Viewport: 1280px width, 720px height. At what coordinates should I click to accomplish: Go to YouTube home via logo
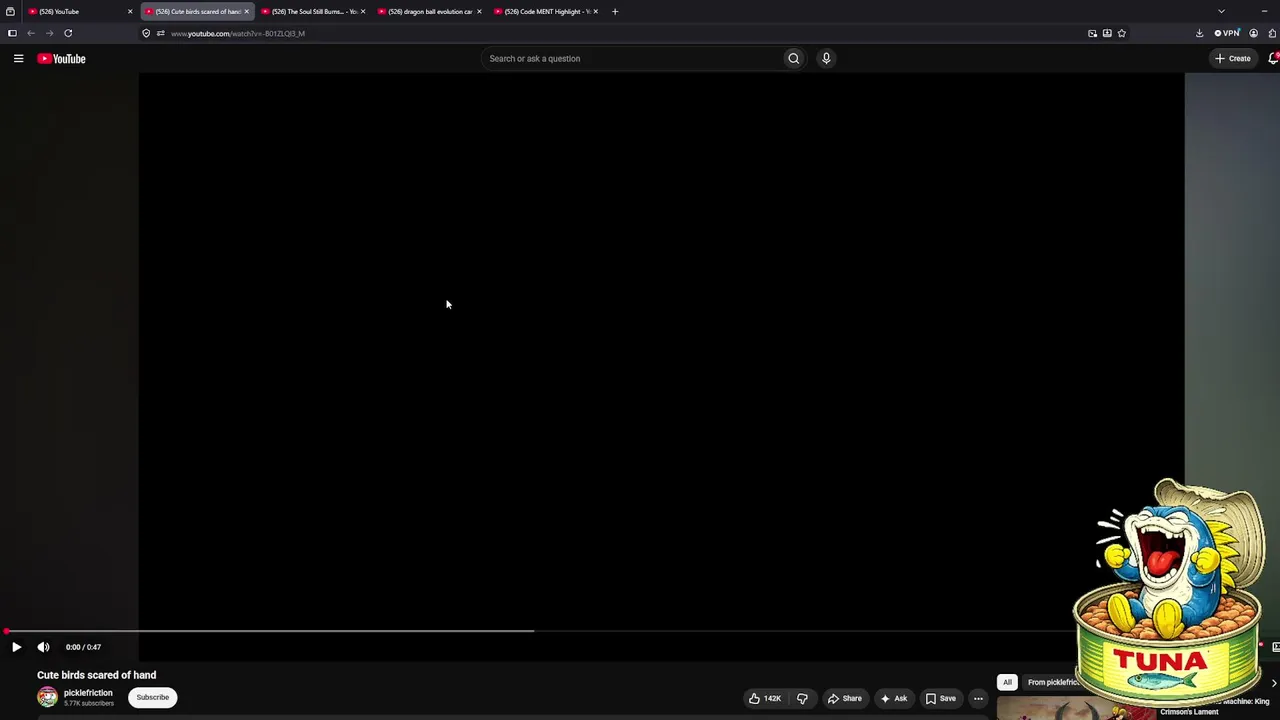tap(62, 59)
